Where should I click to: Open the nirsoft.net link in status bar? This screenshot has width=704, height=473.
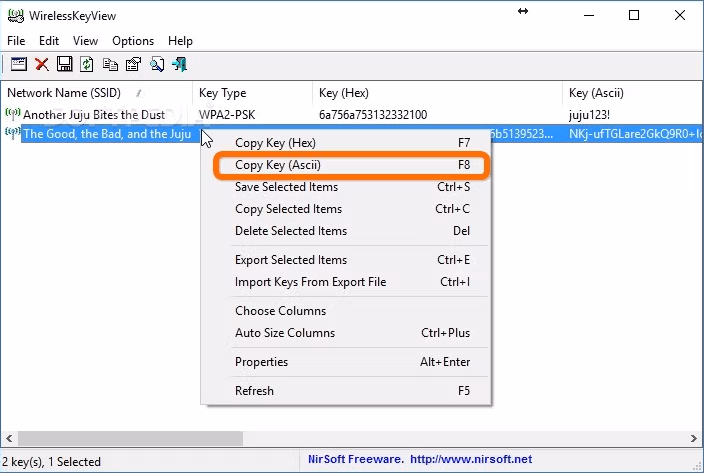point(471,460)
